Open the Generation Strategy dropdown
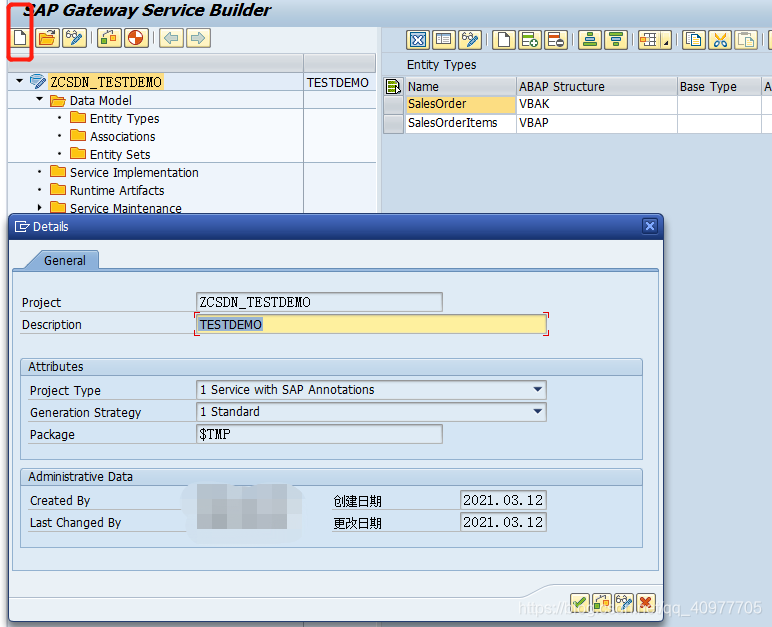 (x=538, y=411)
